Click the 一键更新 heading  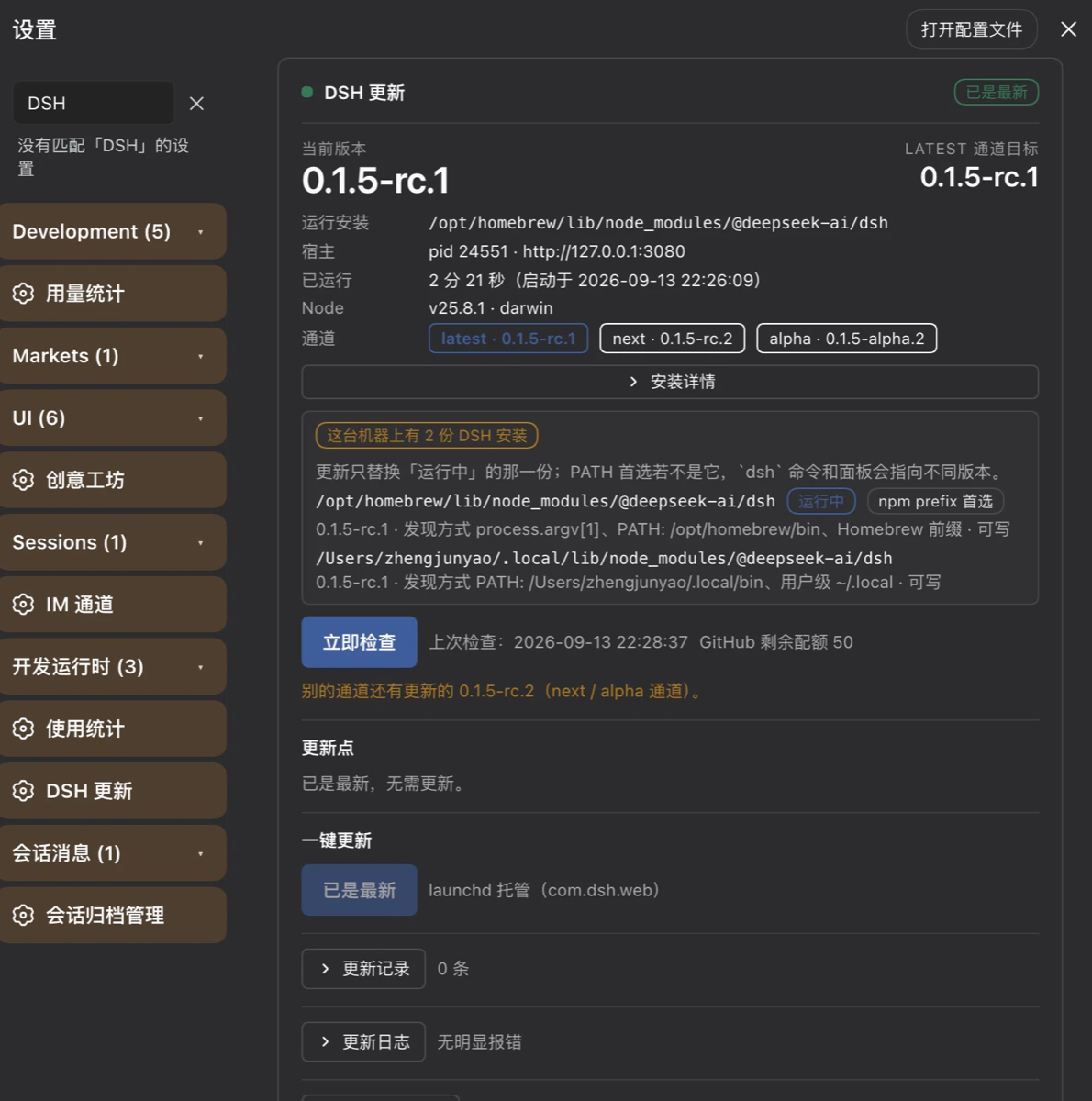[337, 840]
